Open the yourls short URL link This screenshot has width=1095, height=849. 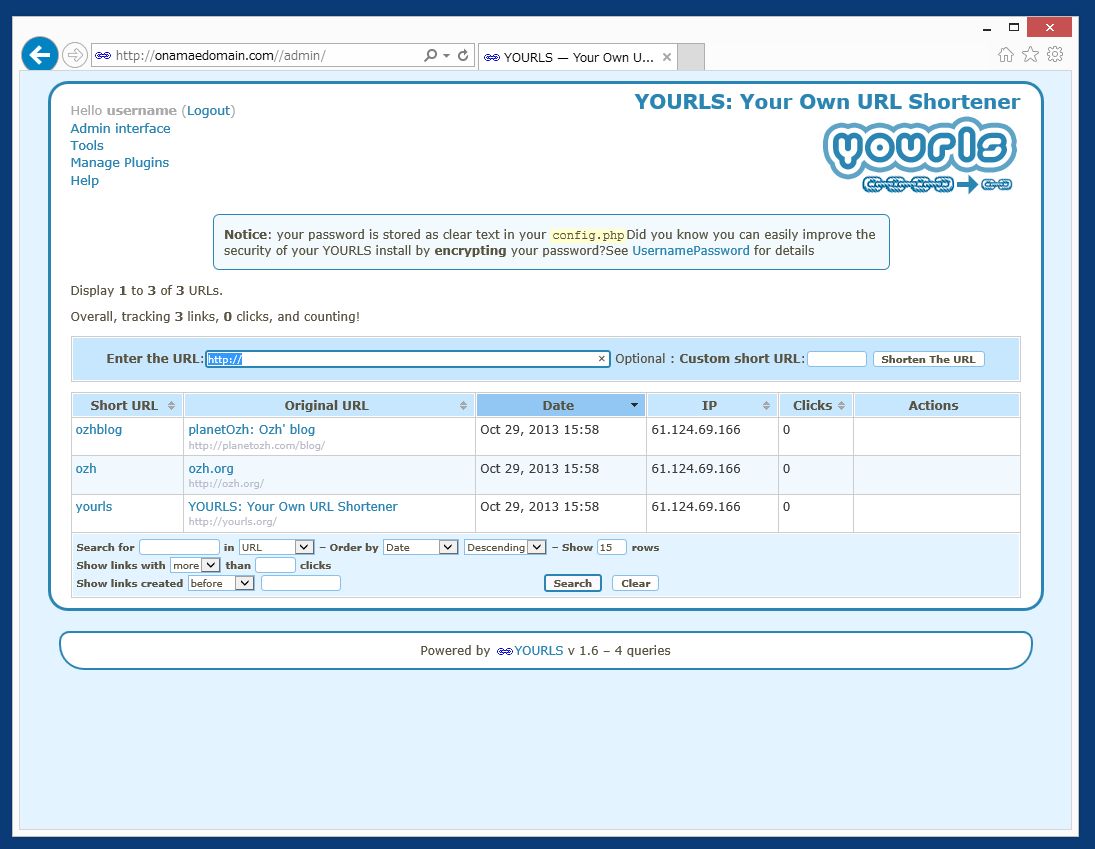coord(94,507)
